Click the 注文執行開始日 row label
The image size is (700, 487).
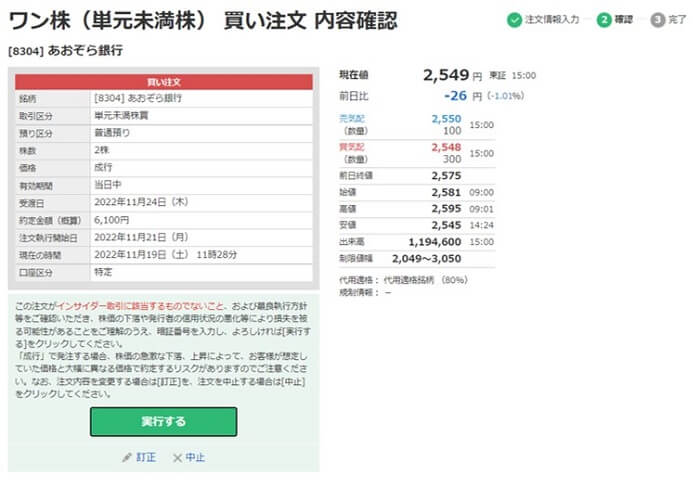click(x=48, y=238)
